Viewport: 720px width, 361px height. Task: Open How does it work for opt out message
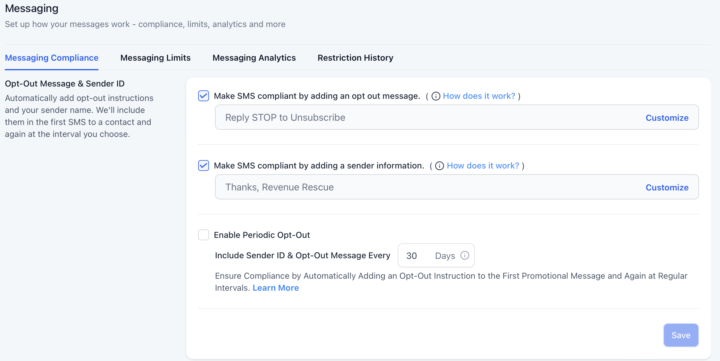click(x=479, y=96)
